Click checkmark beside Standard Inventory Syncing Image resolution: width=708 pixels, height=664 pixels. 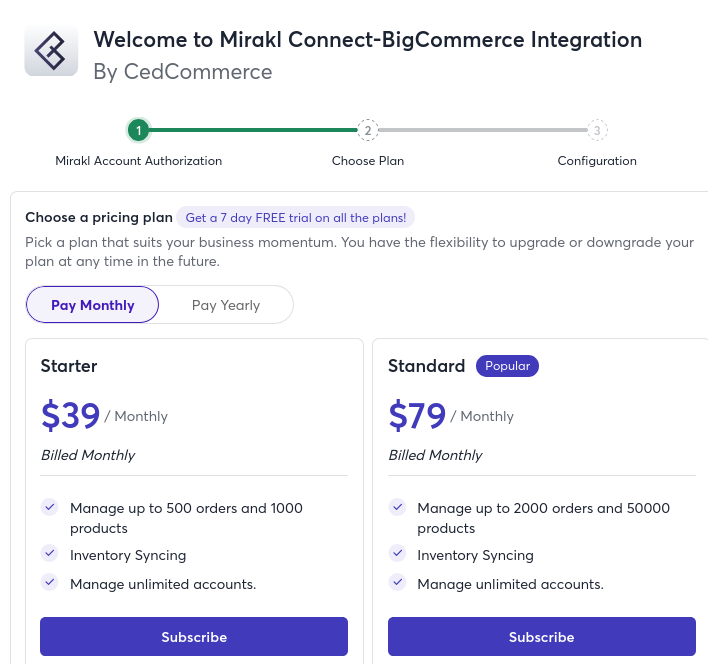tap(397, 553)
